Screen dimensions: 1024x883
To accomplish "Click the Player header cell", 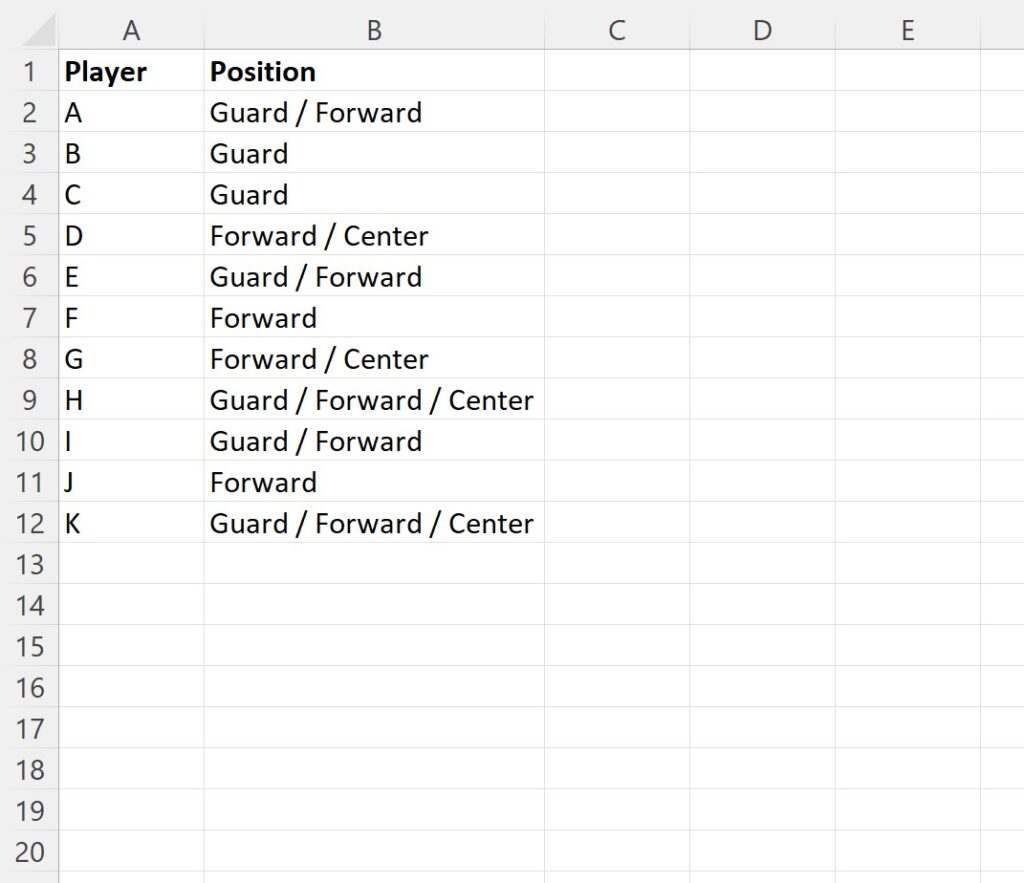I will tap(131, 72).
